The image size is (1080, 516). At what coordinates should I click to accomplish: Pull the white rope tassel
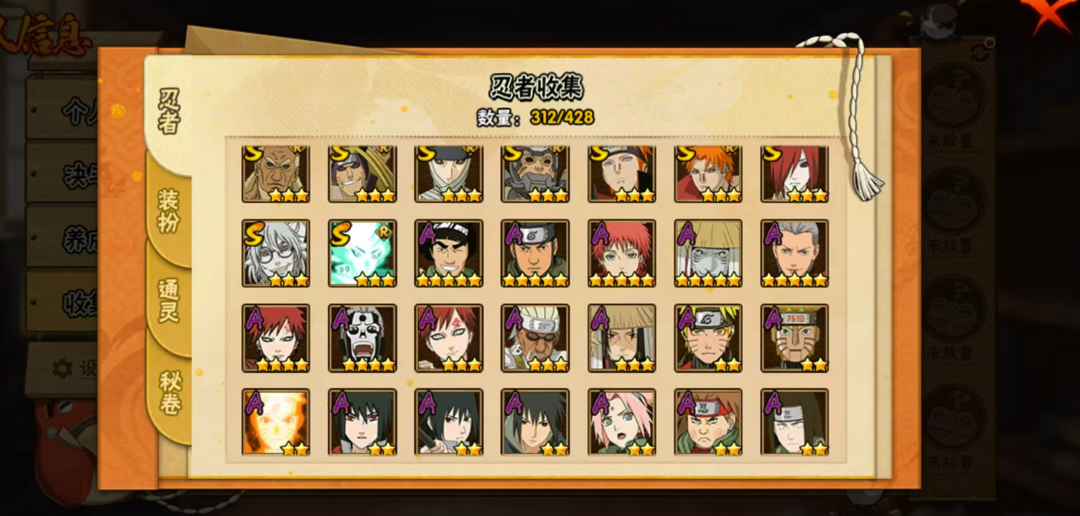tap(866, 180)
